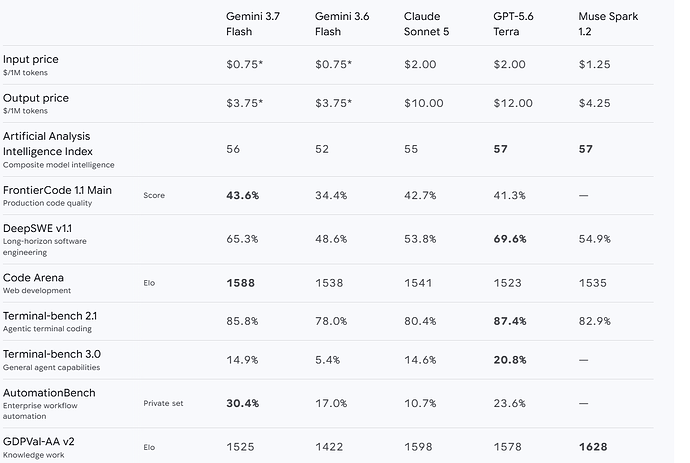
Task: Select the Terminal-bench 2.1 row label
Action: coord(50,316)
